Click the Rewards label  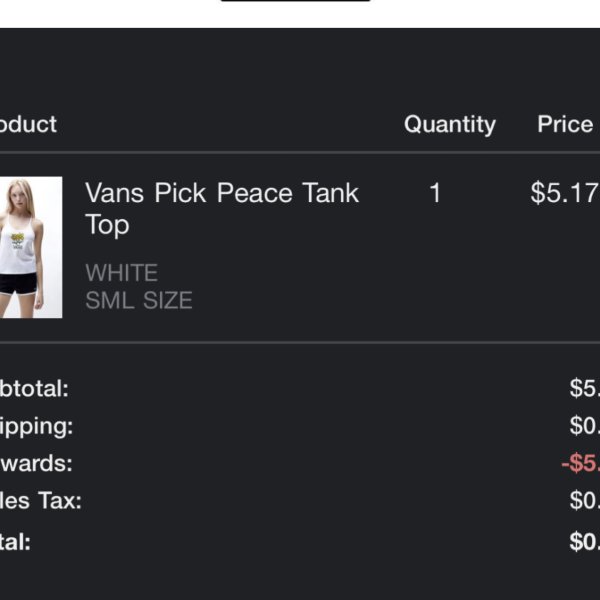(36, 463)
